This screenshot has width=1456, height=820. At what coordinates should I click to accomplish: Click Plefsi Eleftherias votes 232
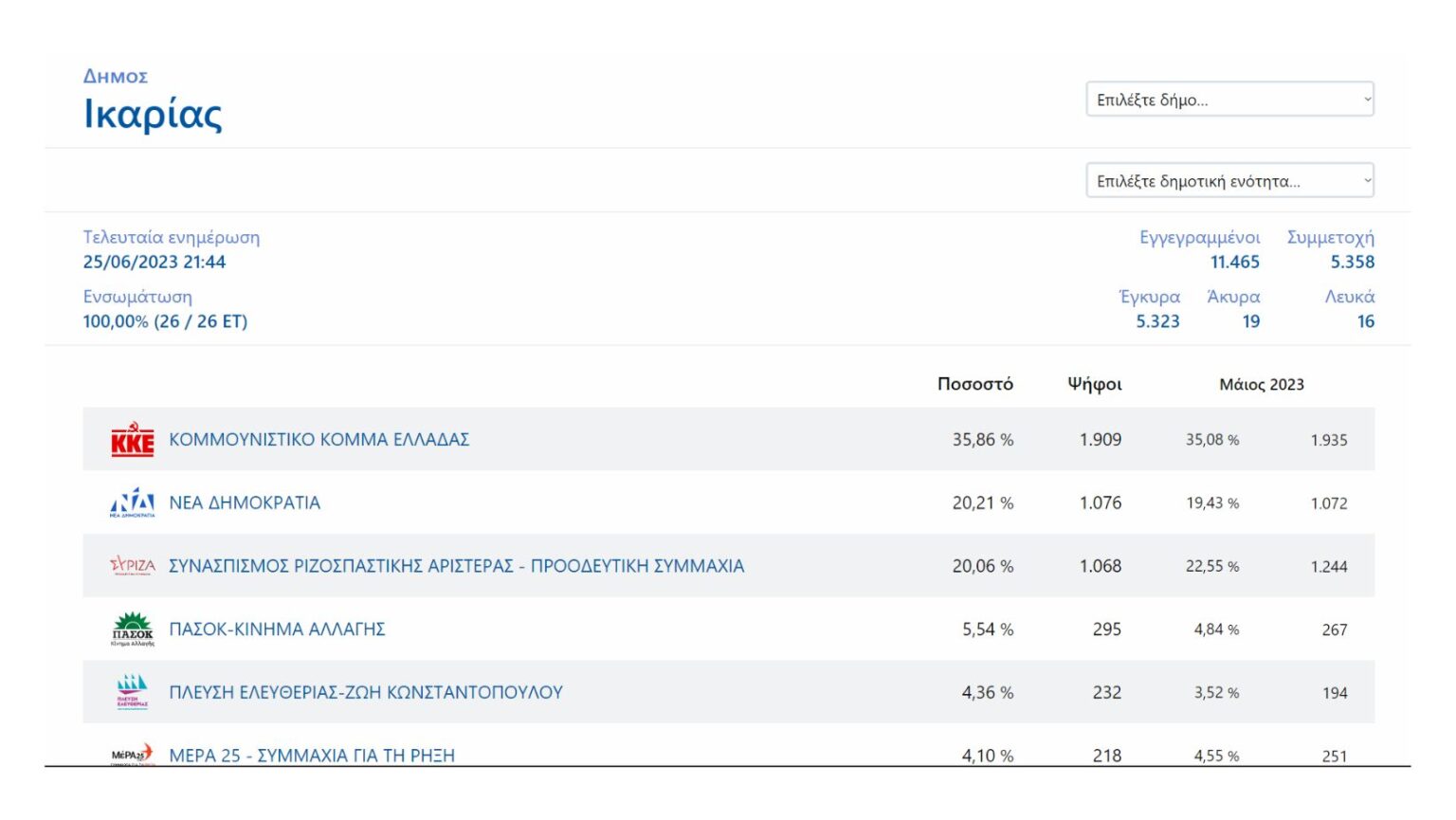(x=1107, y=693)
